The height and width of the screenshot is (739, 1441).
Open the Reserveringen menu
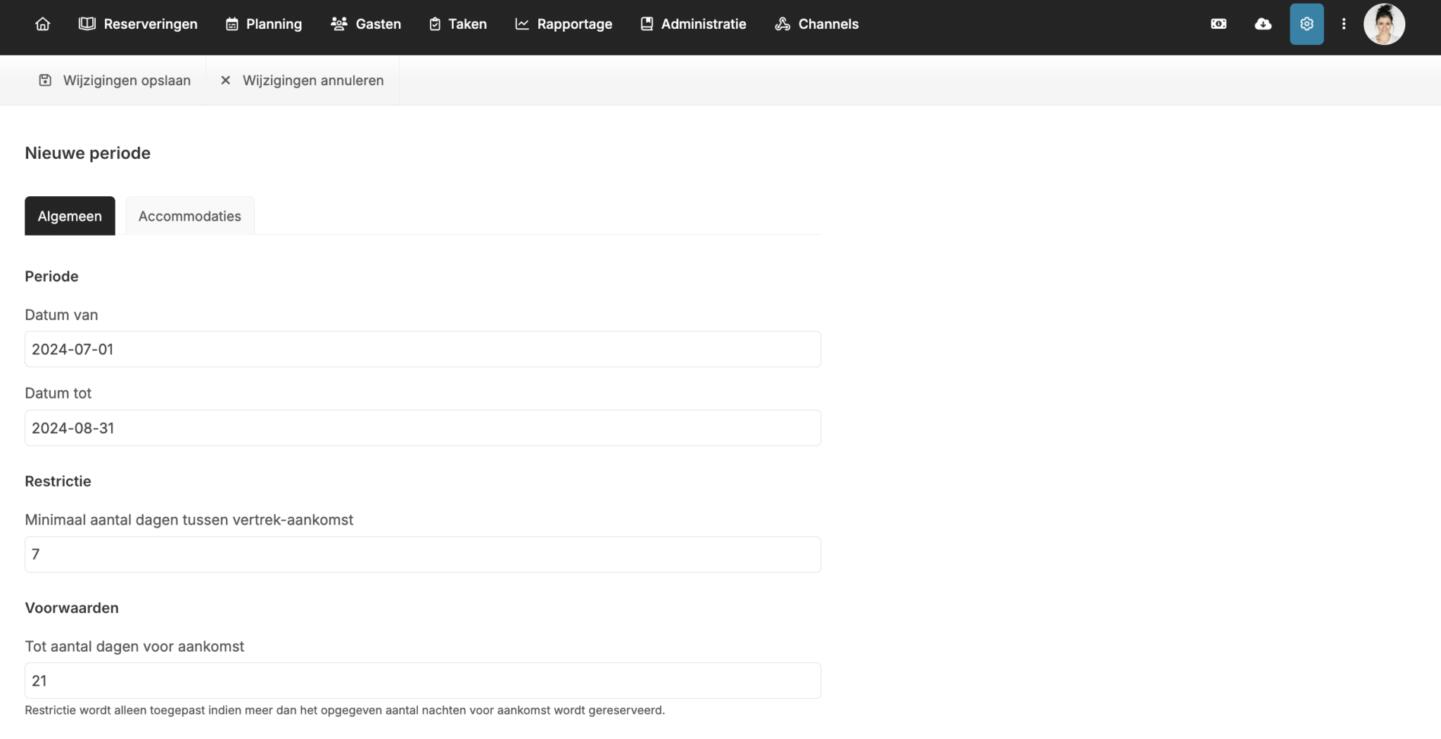pyautogui.click(x=138, y=24)
